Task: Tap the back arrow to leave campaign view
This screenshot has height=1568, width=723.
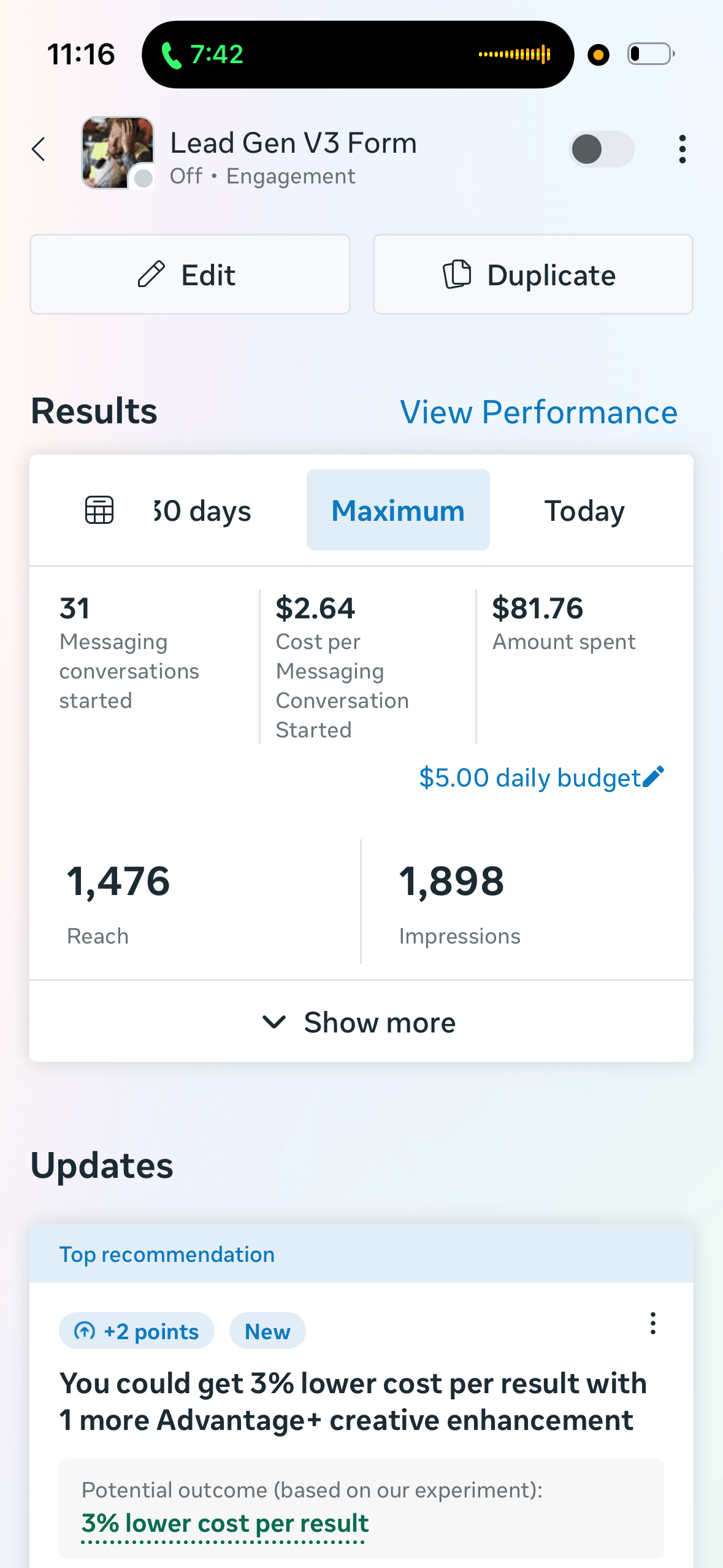Action: point(39,149)
